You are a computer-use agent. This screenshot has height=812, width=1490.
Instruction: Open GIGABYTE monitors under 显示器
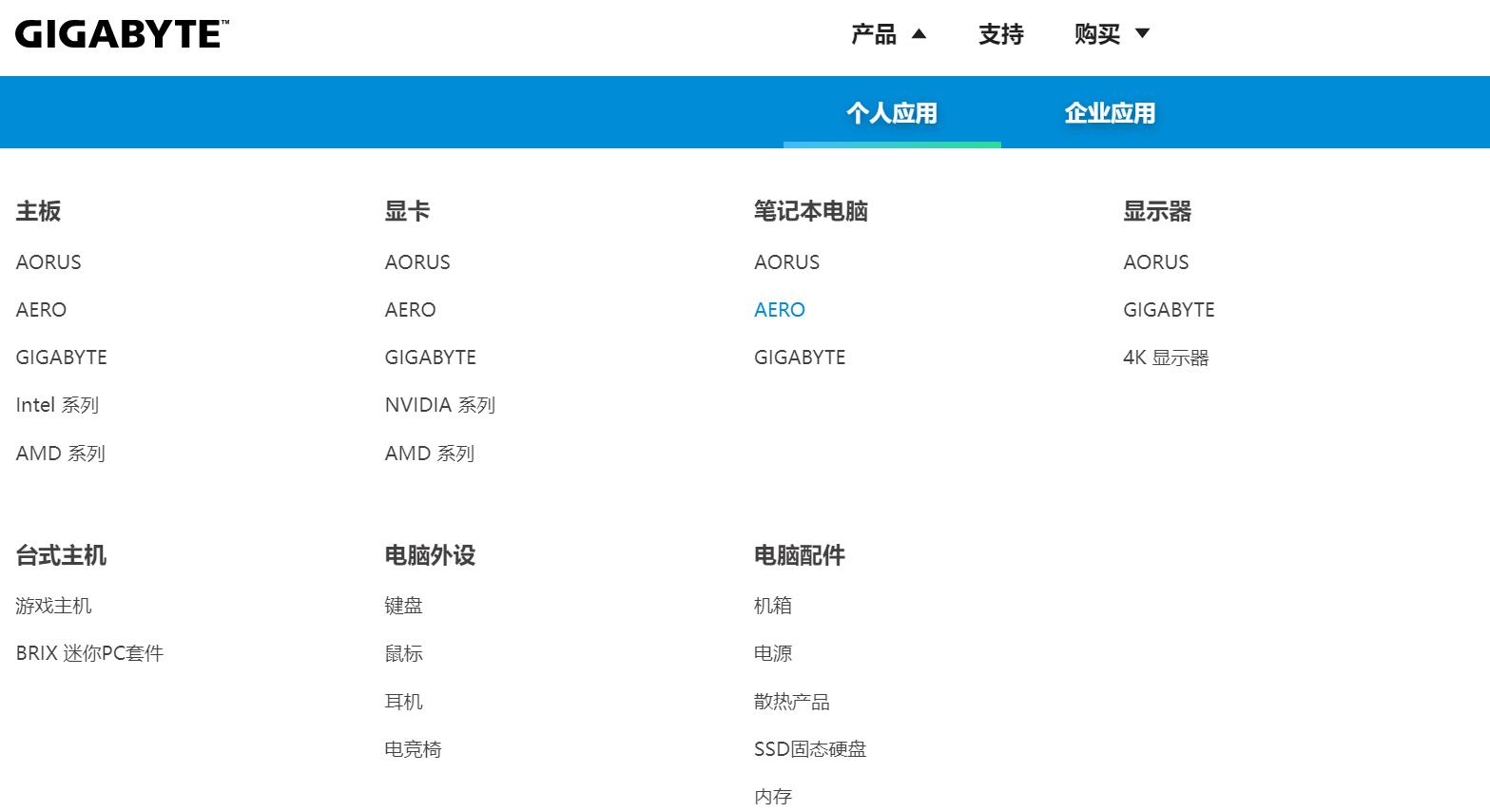[1169, 309]
